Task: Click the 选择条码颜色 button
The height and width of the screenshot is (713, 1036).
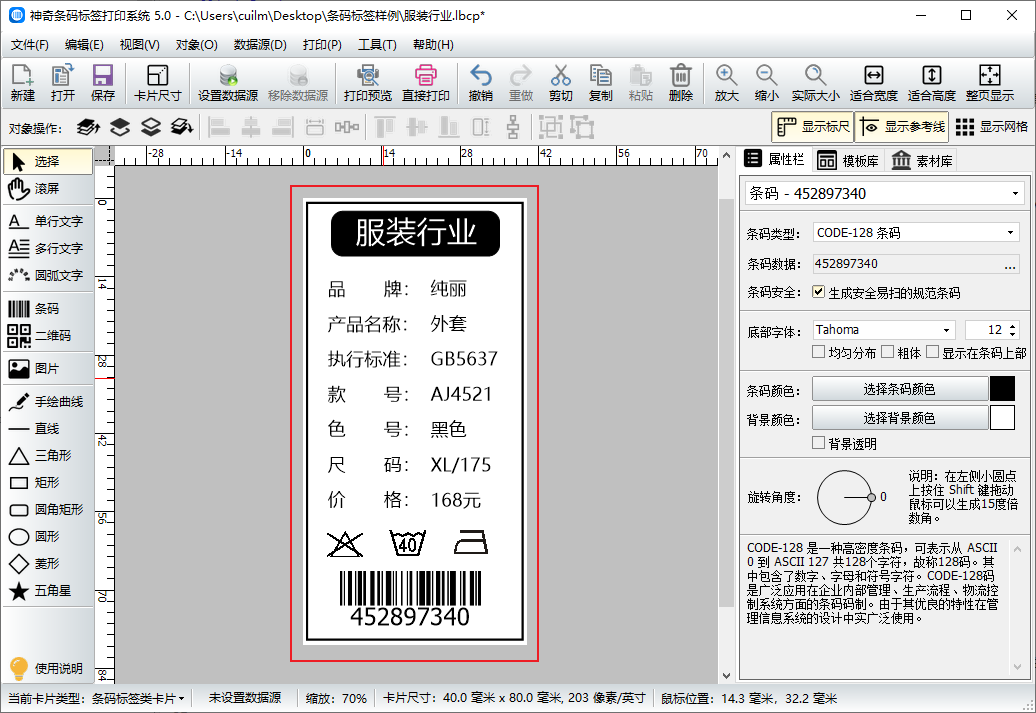Action: (x=899, y=389)
